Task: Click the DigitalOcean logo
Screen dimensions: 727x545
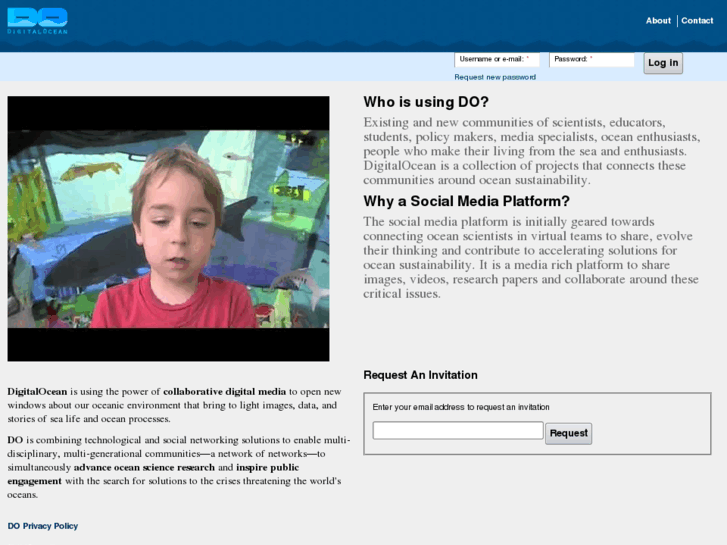Action: coord(37,21)
